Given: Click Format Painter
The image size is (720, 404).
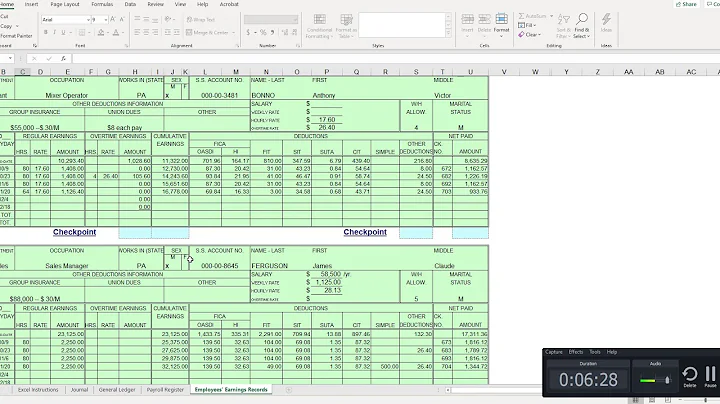Looking at the screenshot, I should coord(16,35).
